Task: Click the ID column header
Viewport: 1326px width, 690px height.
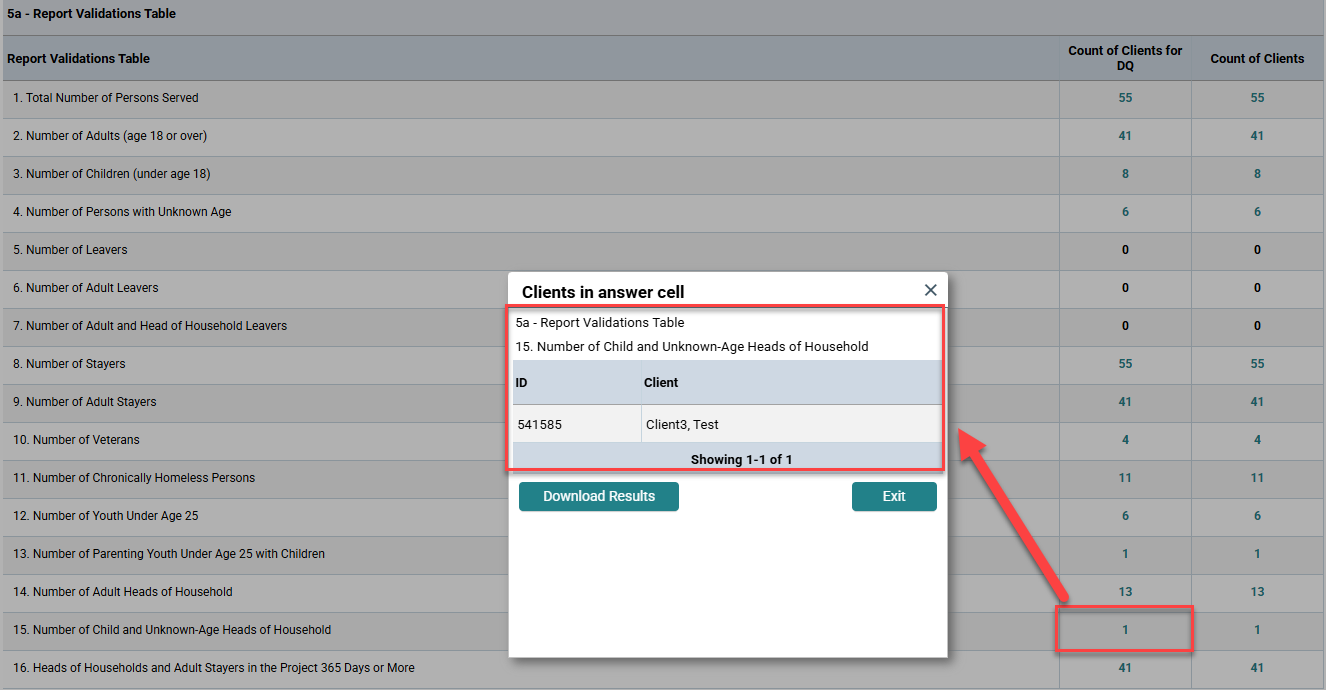Action: 521,383
